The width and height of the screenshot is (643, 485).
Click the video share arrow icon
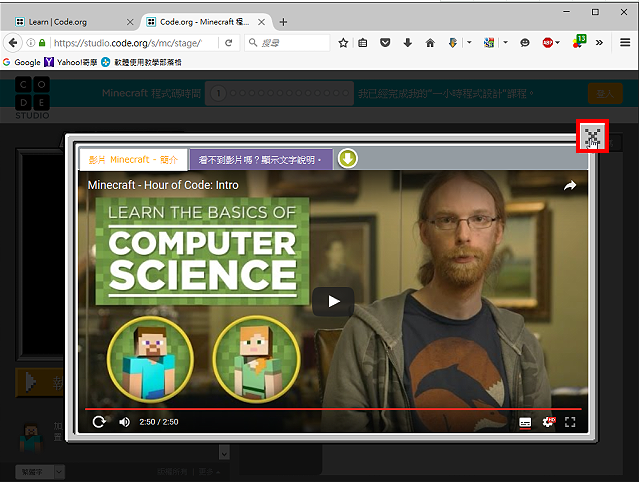coord(570,186)
